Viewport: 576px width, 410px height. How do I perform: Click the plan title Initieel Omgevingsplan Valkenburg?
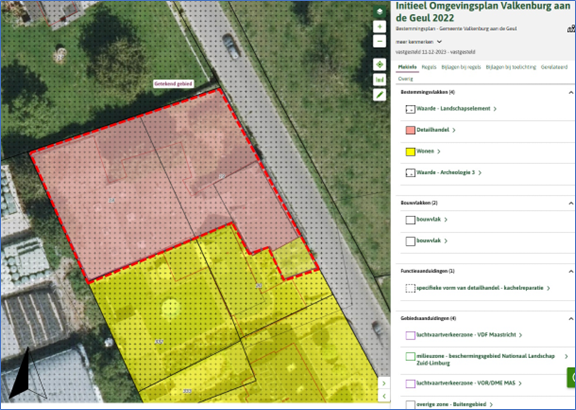point(483,12)
